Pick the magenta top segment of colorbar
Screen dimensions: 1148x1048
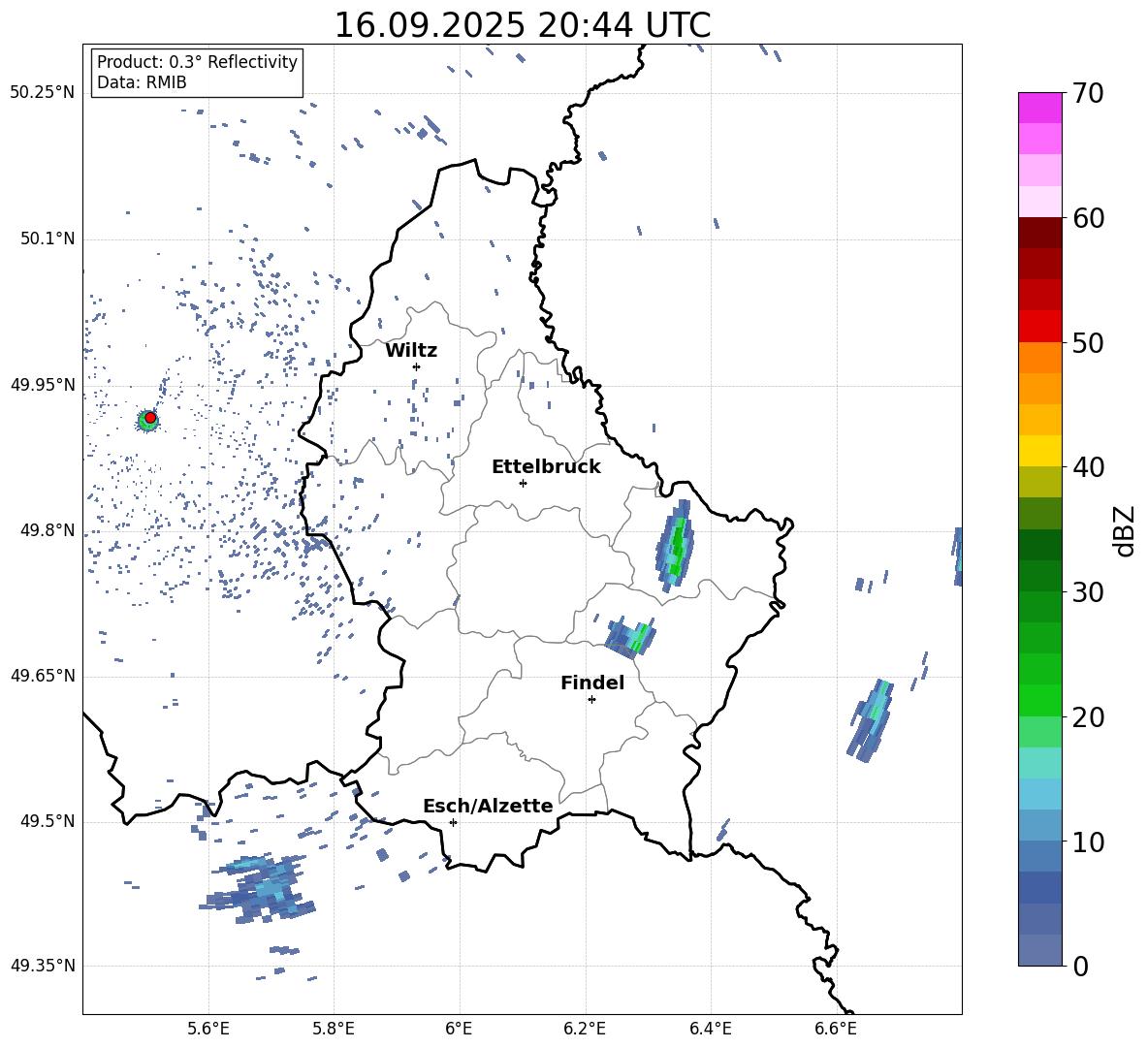point(1039,108)
